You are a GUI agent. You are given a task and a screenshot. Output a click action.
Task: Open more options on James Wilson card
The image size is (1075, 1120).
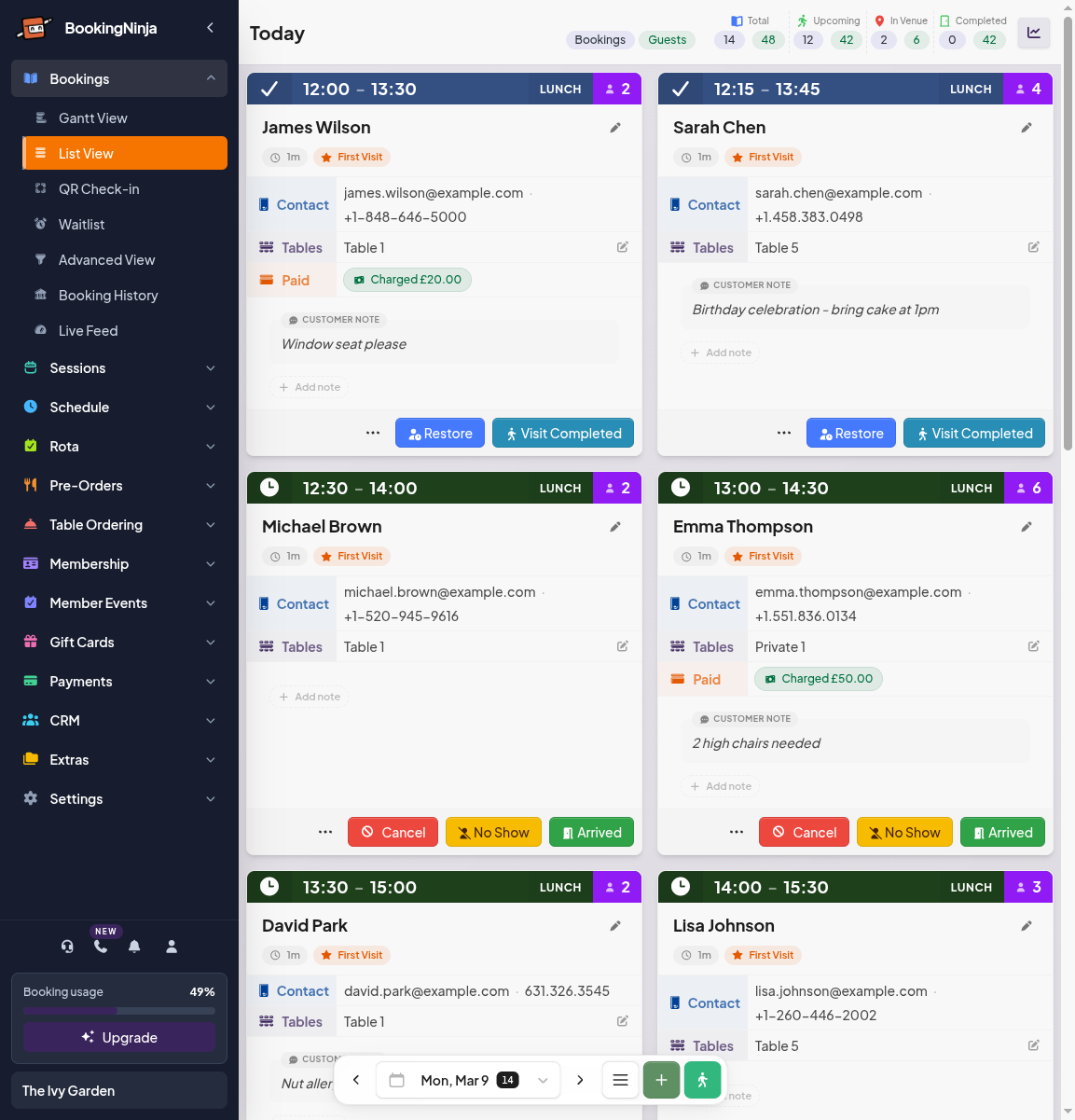[373, 433]
